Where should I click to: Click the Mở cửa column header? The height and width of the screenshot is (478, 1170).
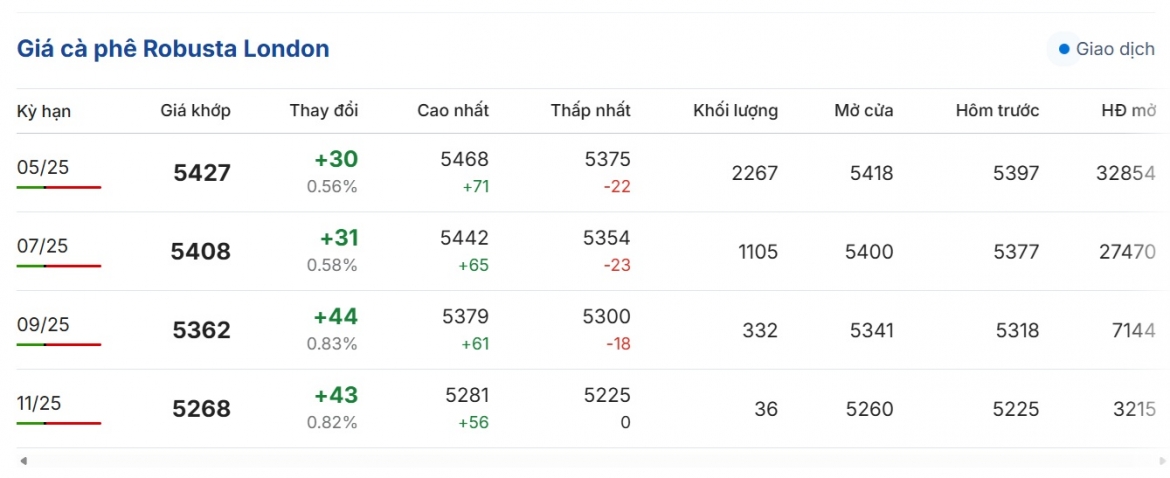pyautogui.click(x=864, y=111)
